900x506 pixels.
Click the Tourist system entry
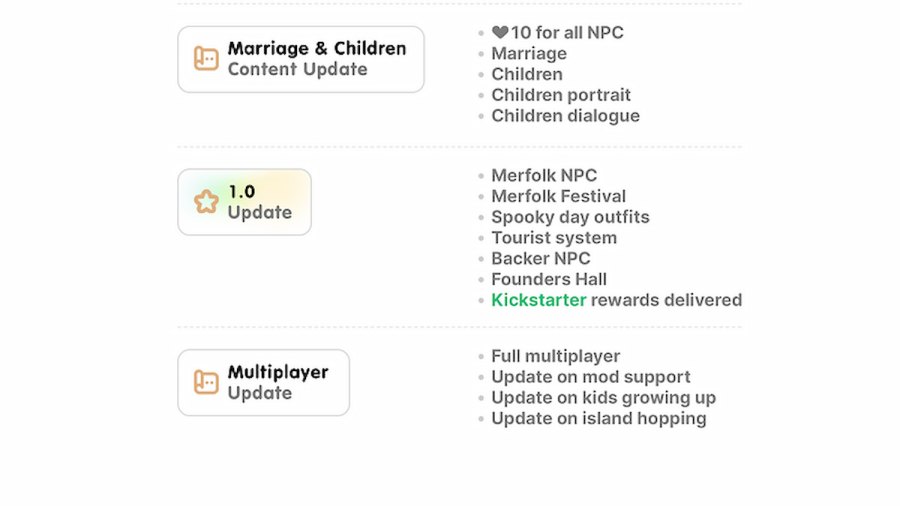click(x=554, y=238)
